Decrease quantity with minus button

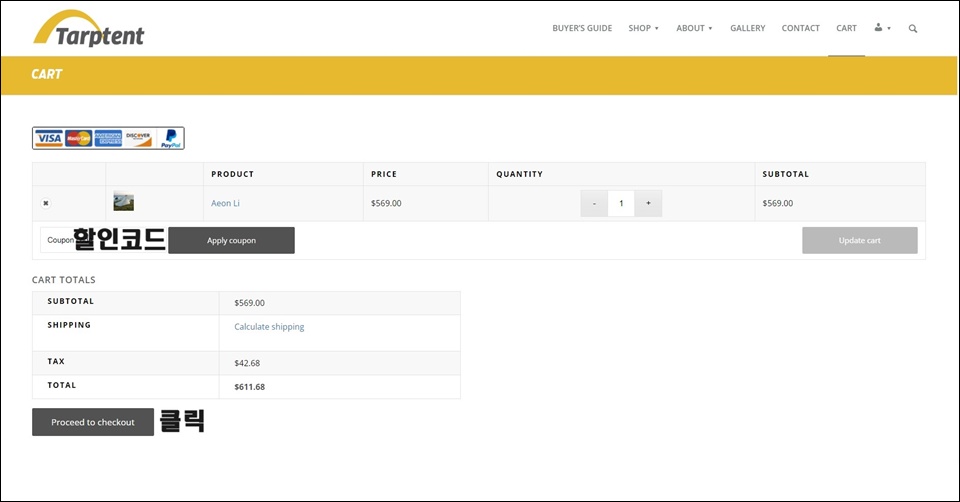pos(594,203)
